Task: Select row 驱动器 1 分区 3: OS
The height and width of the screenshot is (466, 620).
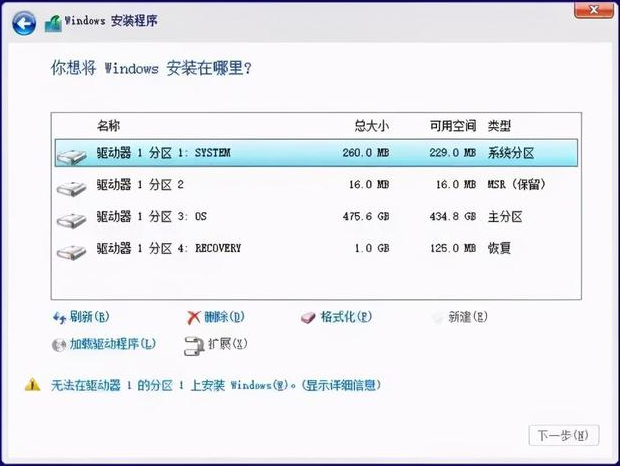Action: click(316, 217)
